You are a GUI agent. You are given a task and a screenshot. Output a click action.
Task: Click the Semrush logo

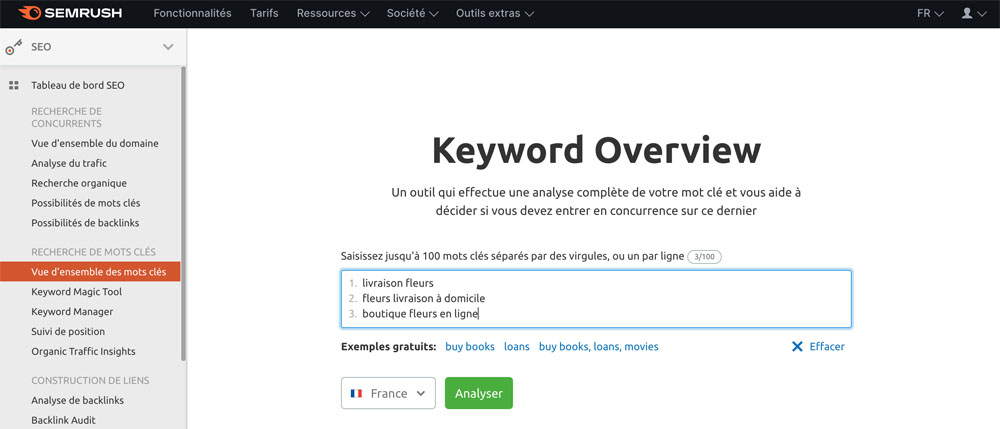pos(70,13)
